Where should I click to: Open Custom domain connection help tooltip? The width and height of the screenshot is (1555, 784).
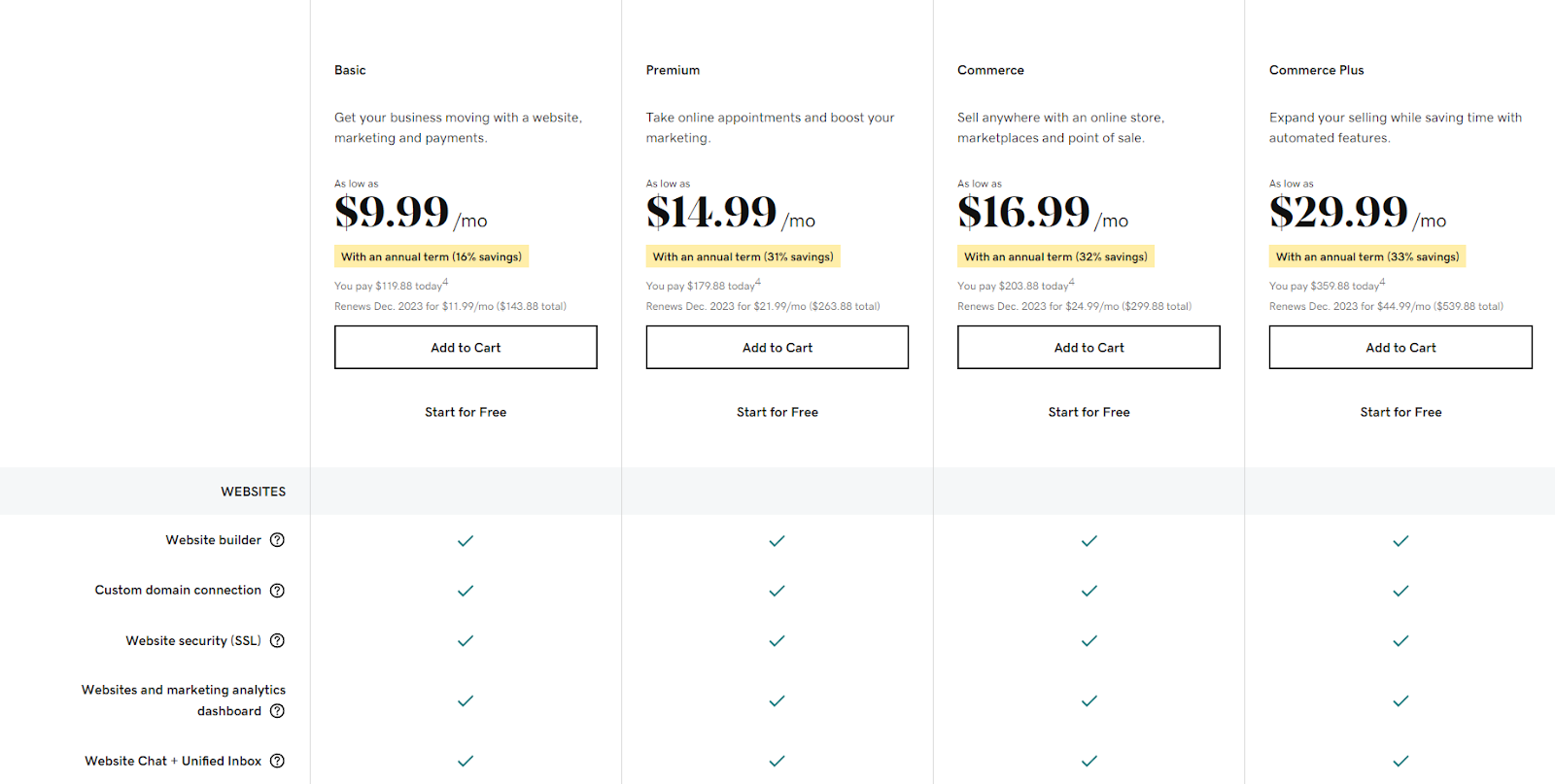(277, 591)
